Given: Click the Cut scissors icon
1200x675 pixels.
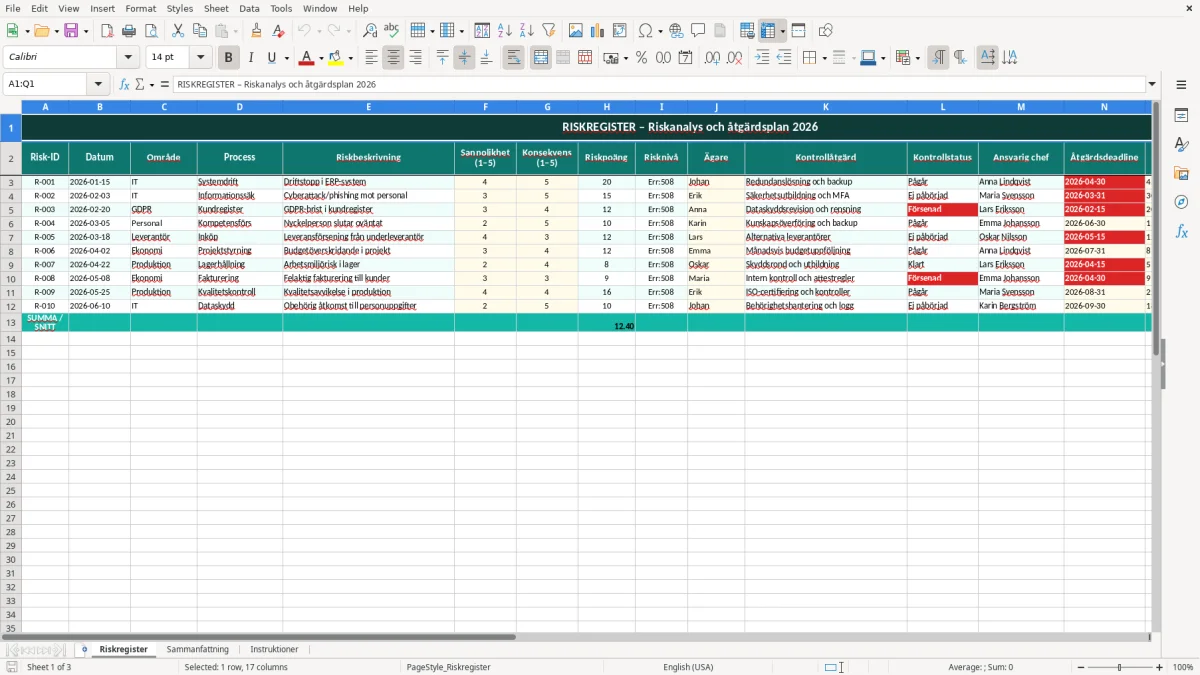Looking at the screenshot, I should (178, 31).
